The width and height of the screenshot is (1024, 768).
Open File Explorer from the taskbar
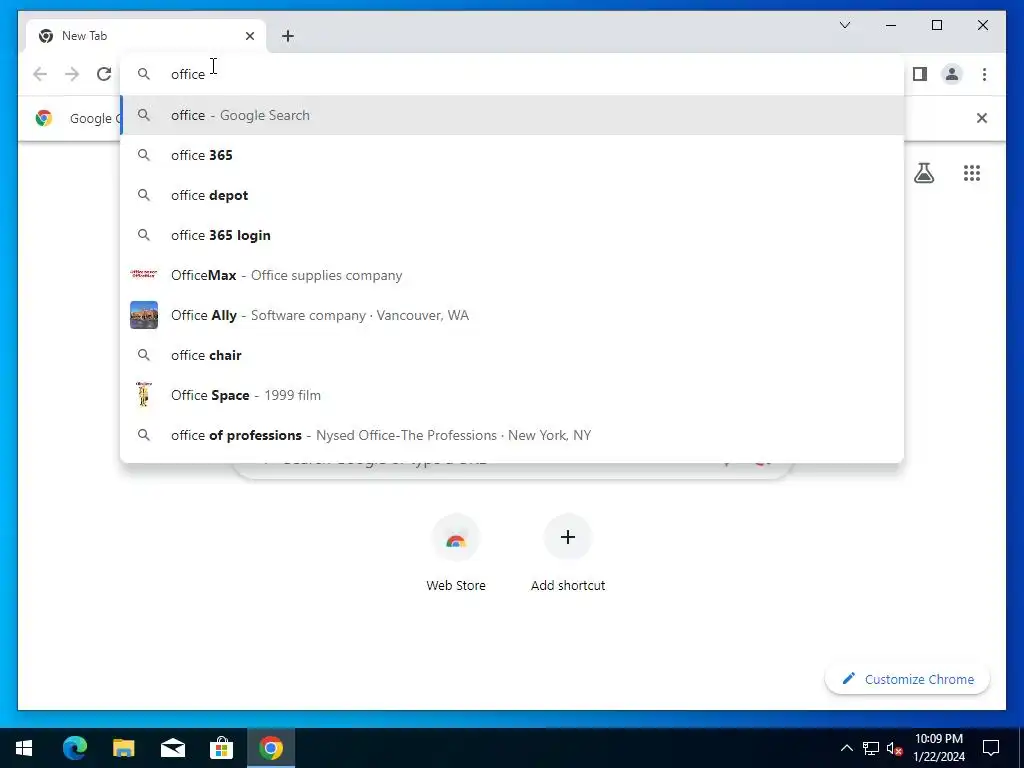click(123, 748)
